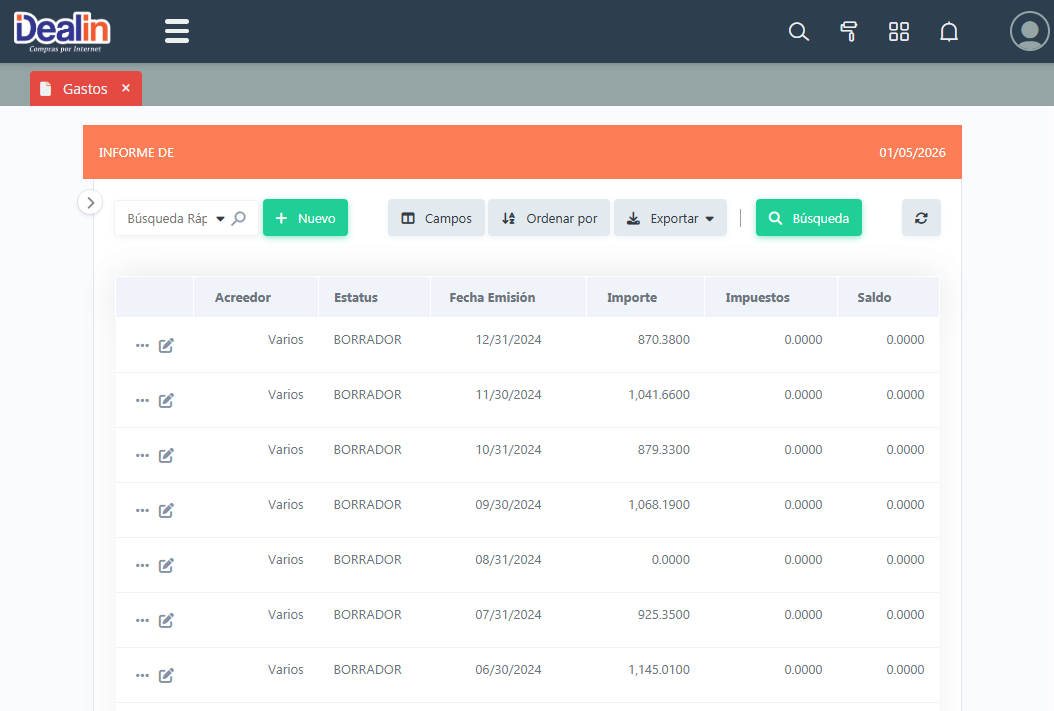Edit the 08/31/2024 expense record
The image size is (1054, 711).
[167, 565]
